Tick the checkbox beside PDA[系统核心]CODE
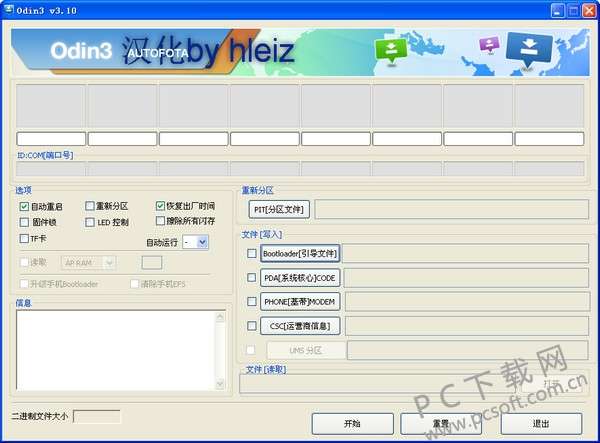 click(251, 278)
